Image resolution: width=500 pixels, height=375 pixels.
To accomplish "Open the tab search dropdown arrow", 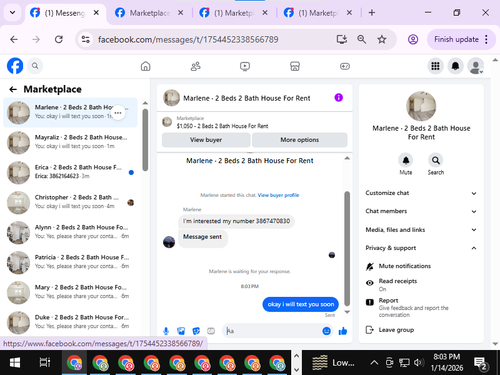I will click(12, 13).
